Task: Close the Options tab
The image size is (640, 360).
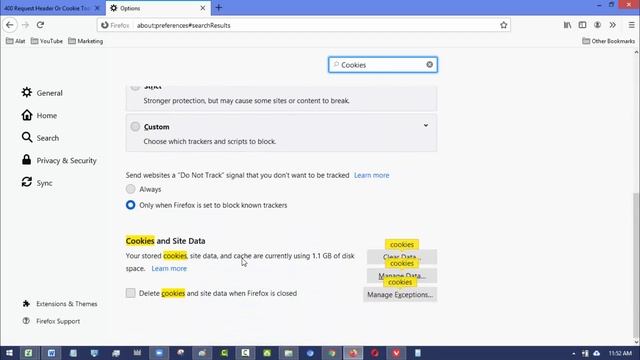Action: click(202, 8)
